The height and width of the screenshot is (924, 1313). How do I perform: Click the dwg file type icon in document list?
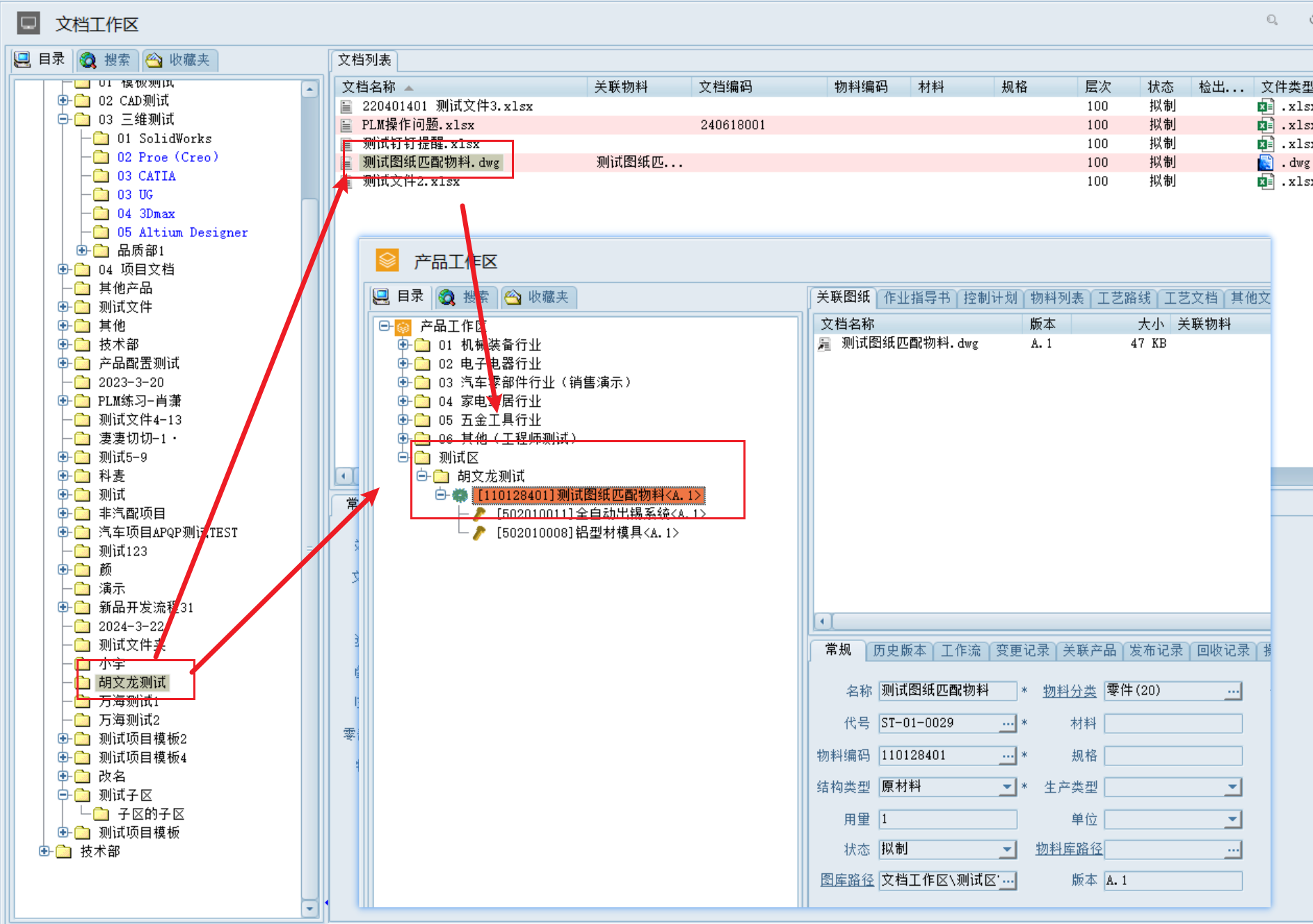click(1265, 163)
